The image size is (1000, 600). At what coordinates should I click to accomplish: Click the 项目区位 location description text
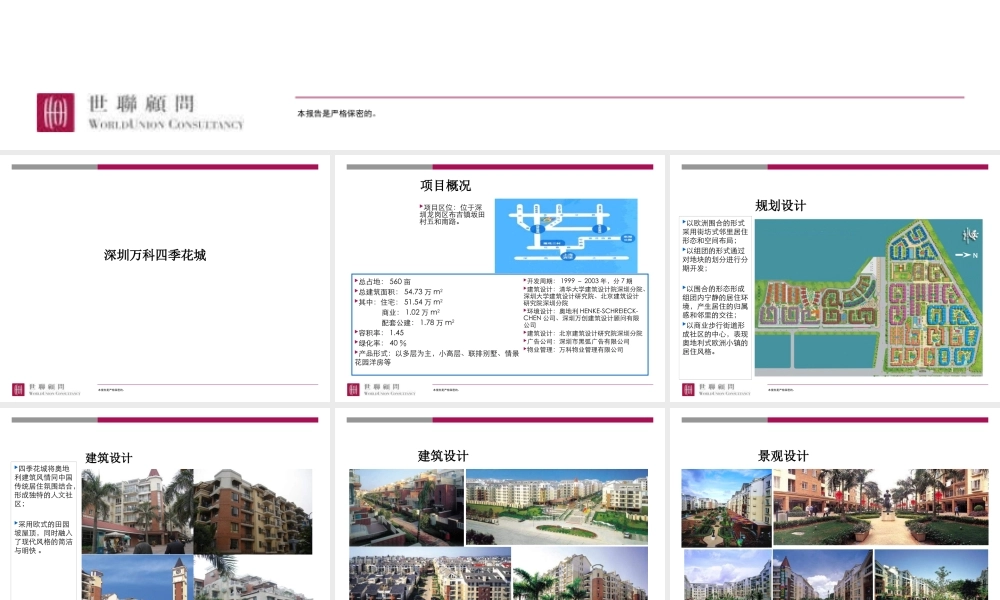click(455, 215)
